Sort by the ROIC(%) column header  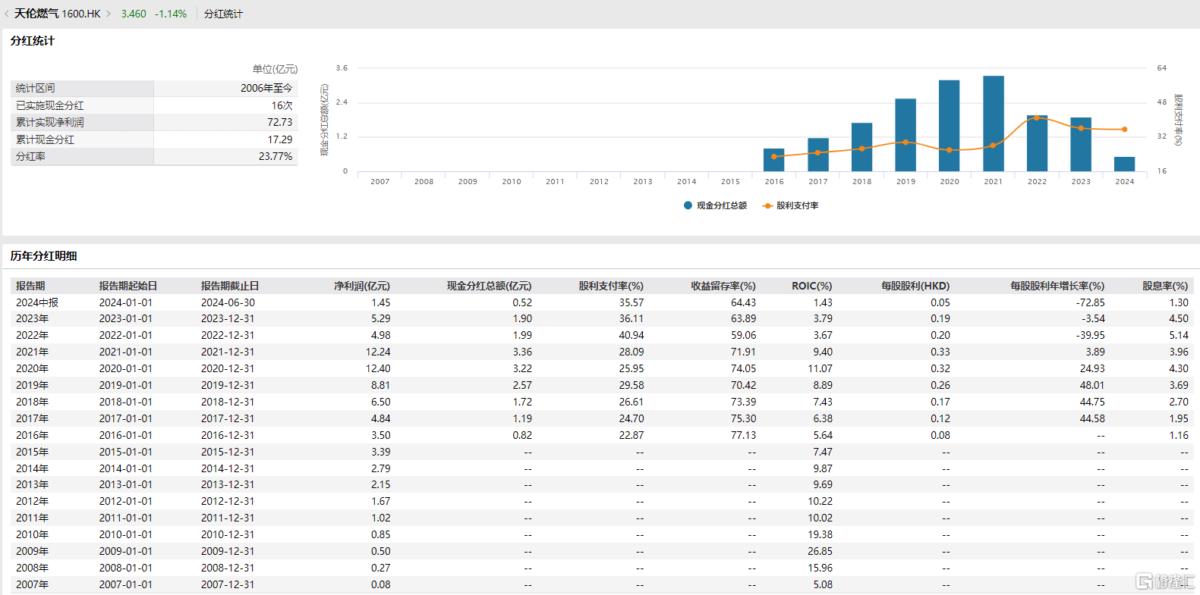point(810,285)
